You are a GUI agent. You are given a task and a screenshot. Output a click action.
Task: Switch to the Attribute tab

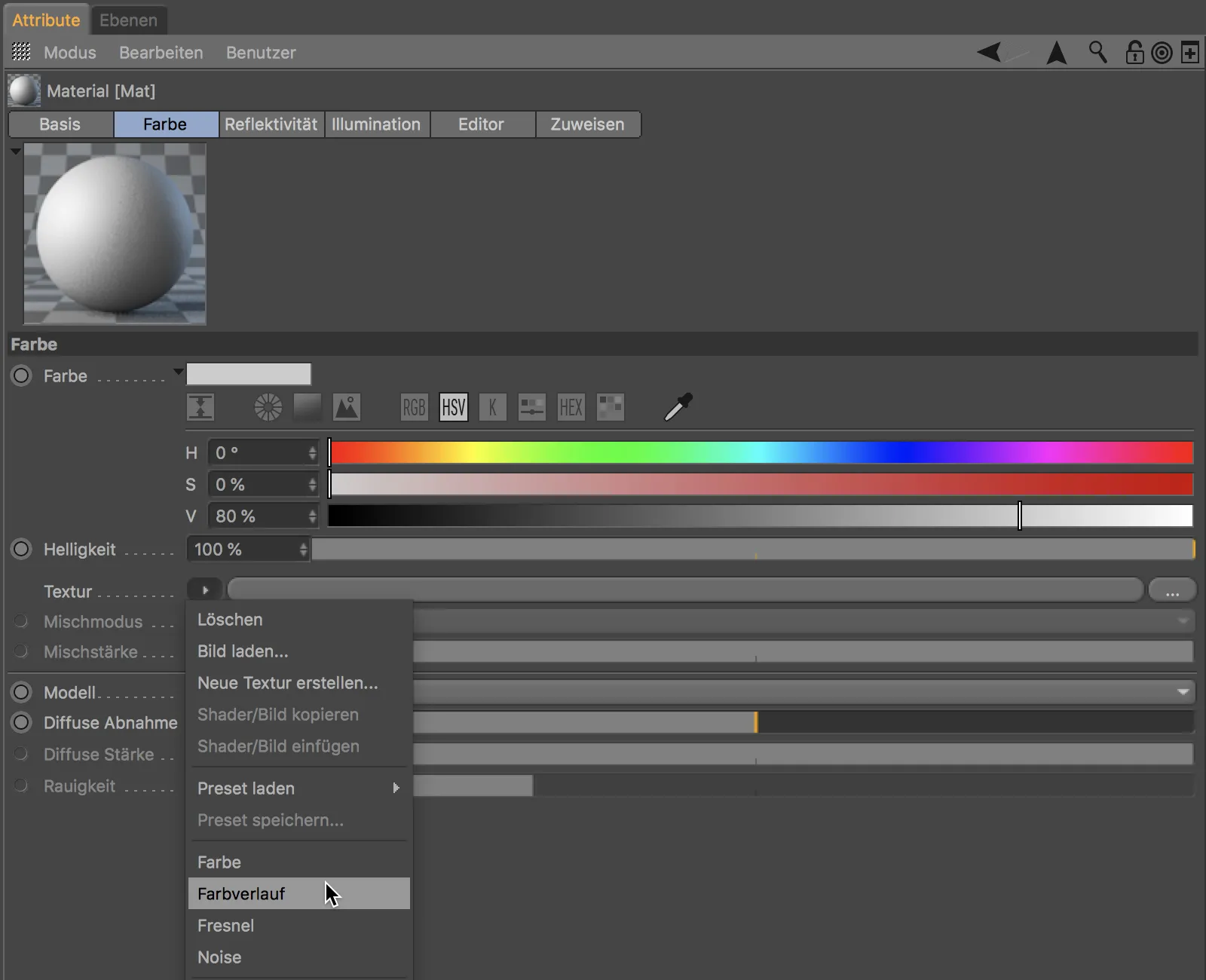point(46,20)
